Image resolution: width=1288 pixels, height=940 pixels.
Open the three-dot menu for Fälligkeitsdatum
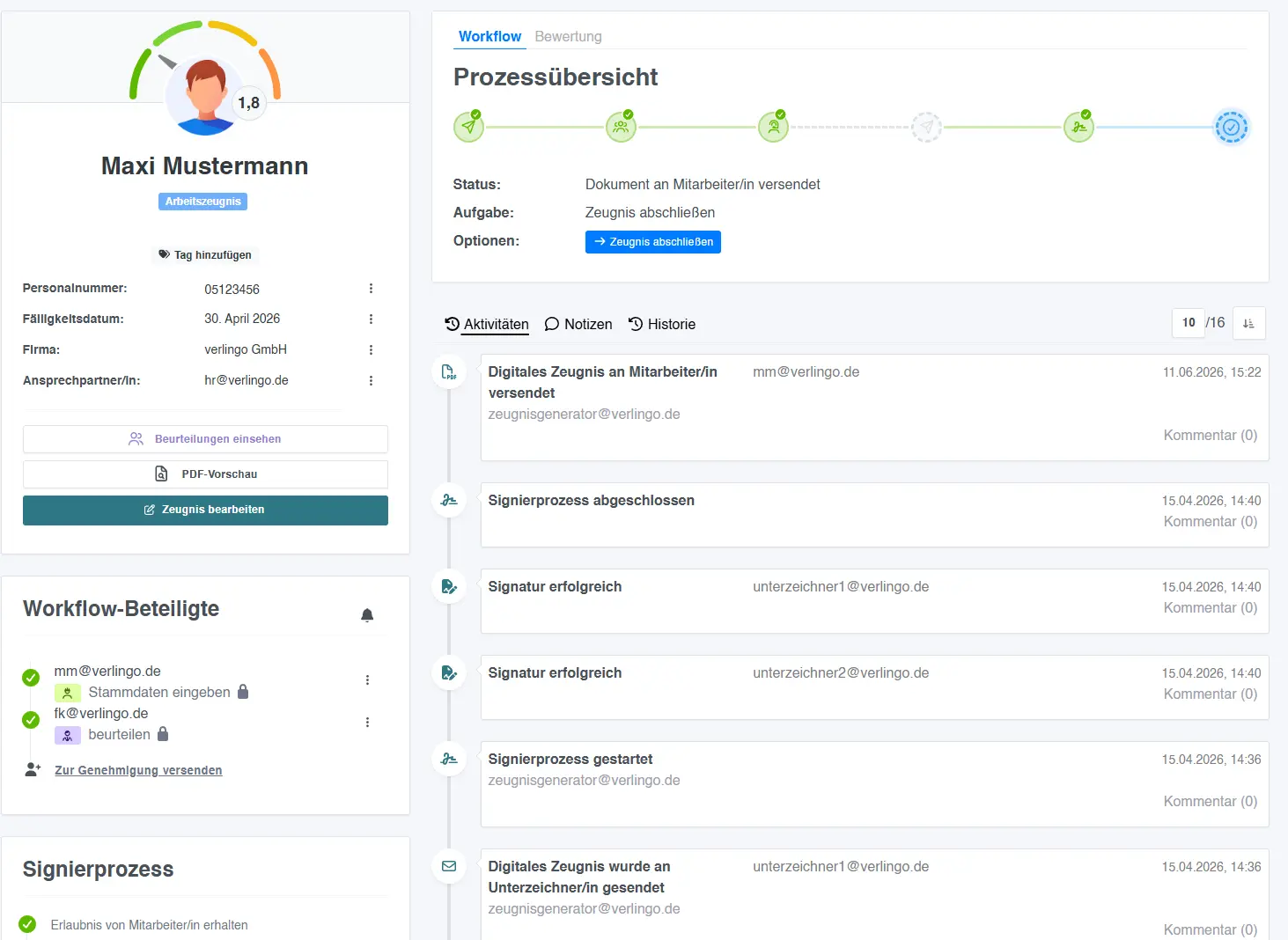pyautogui.click(x=371, y=319)
